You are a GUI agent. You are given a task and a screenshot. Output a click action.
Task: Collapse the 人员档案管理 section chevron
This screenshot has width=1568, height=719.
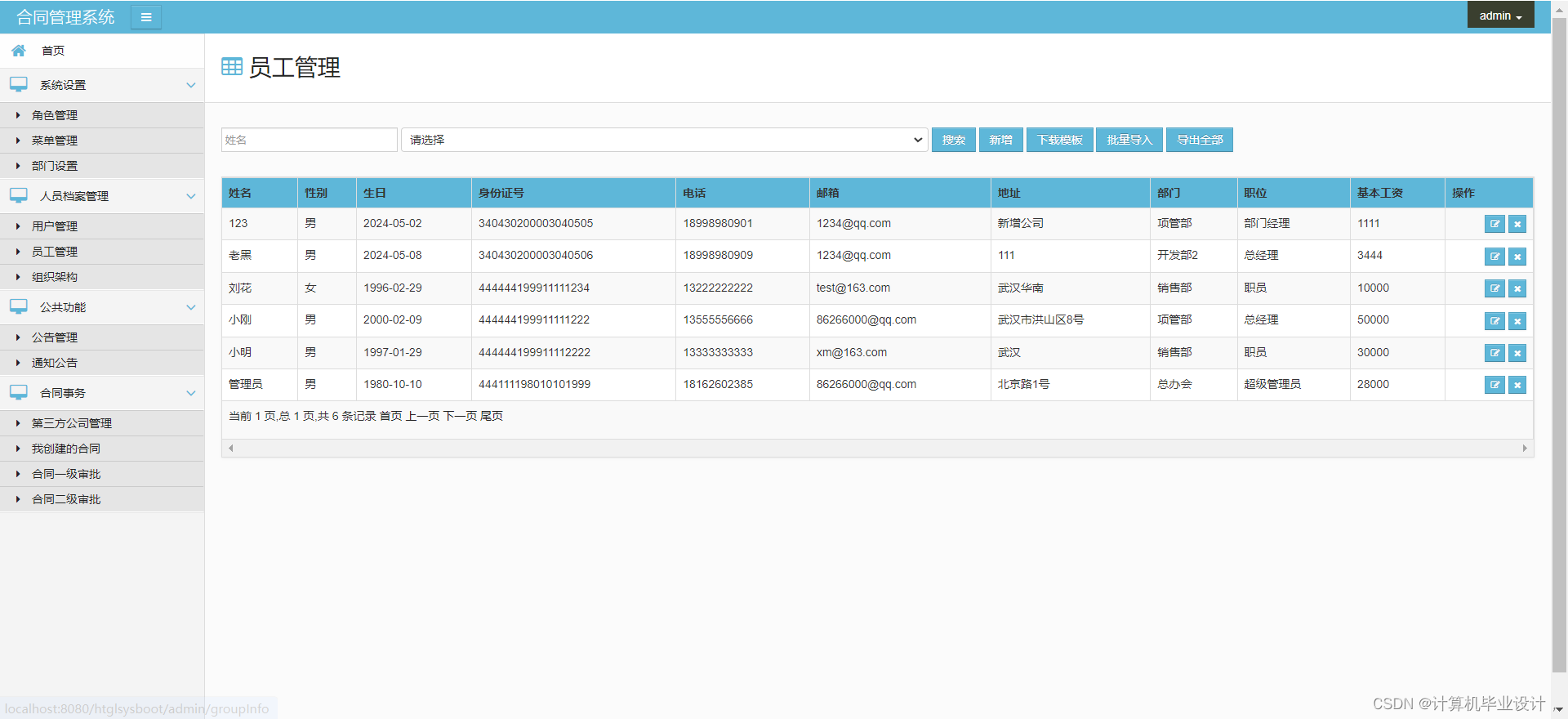pyautogui.click(x=191, y=196)
